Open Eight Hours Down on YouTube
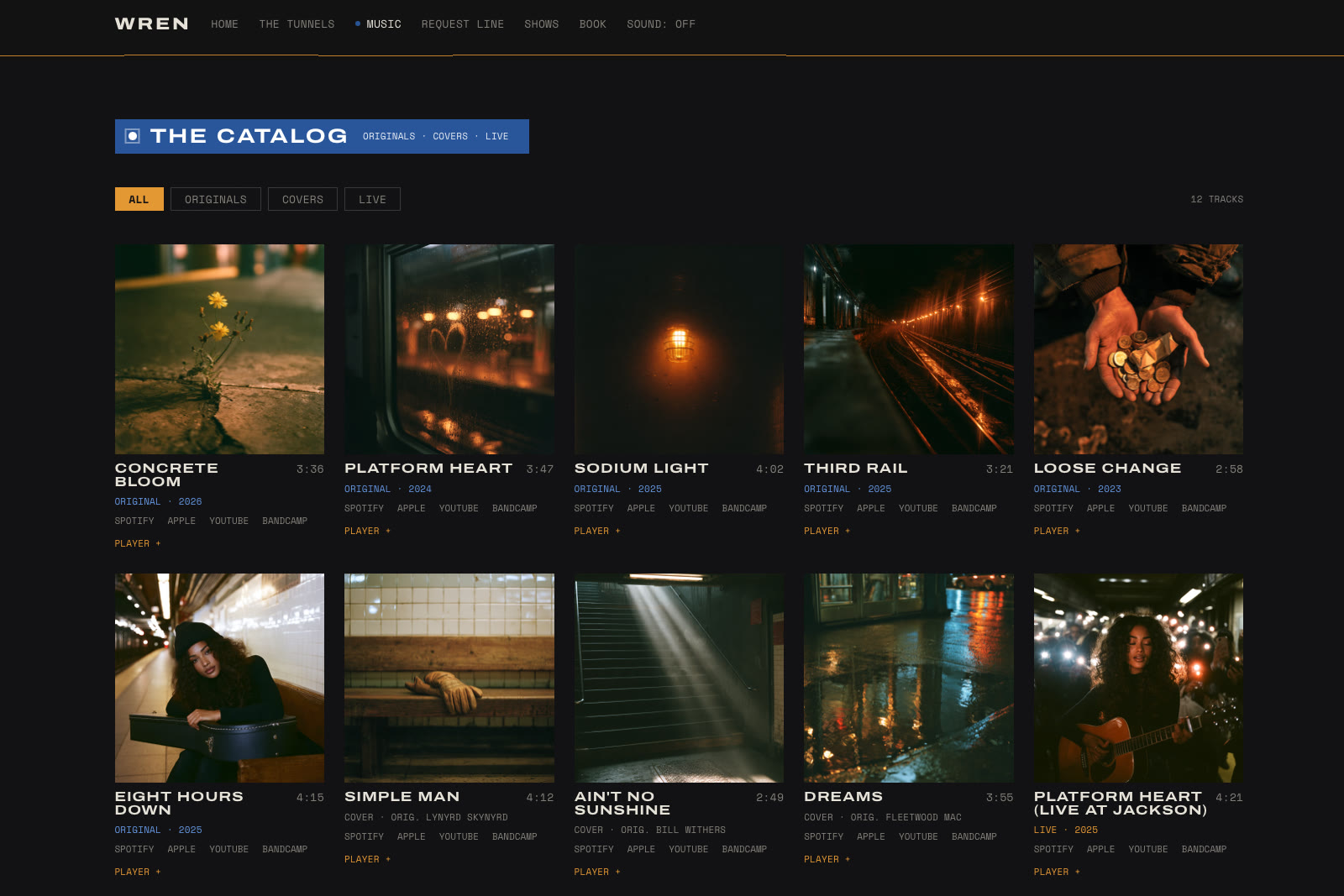 tap(228, 849)
